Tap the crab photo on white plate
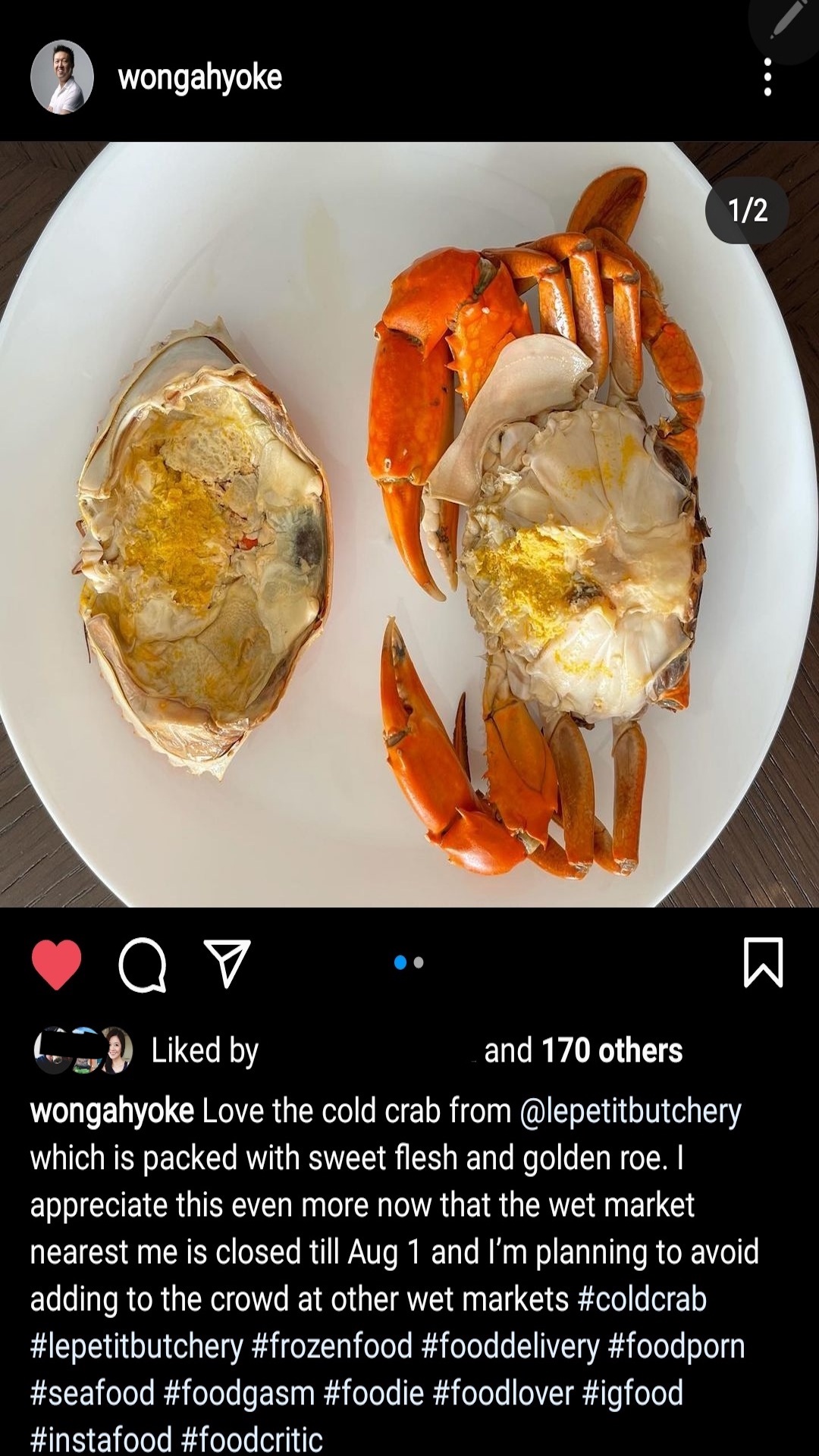Image resolution: width=819 pixels, height=1456 pixels. pos(409,524)
